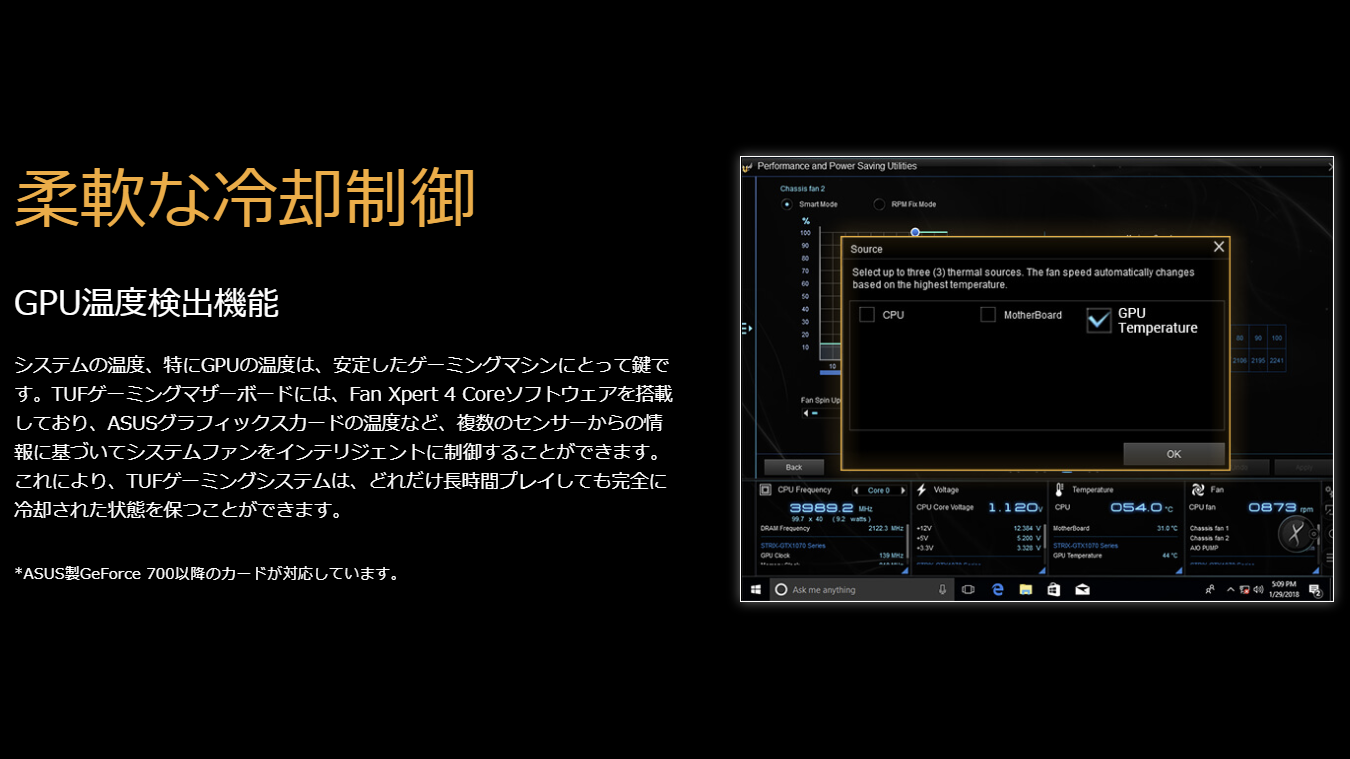Click the Back button
This screenshot has width=1350, height=759.
tap(793, 467)
